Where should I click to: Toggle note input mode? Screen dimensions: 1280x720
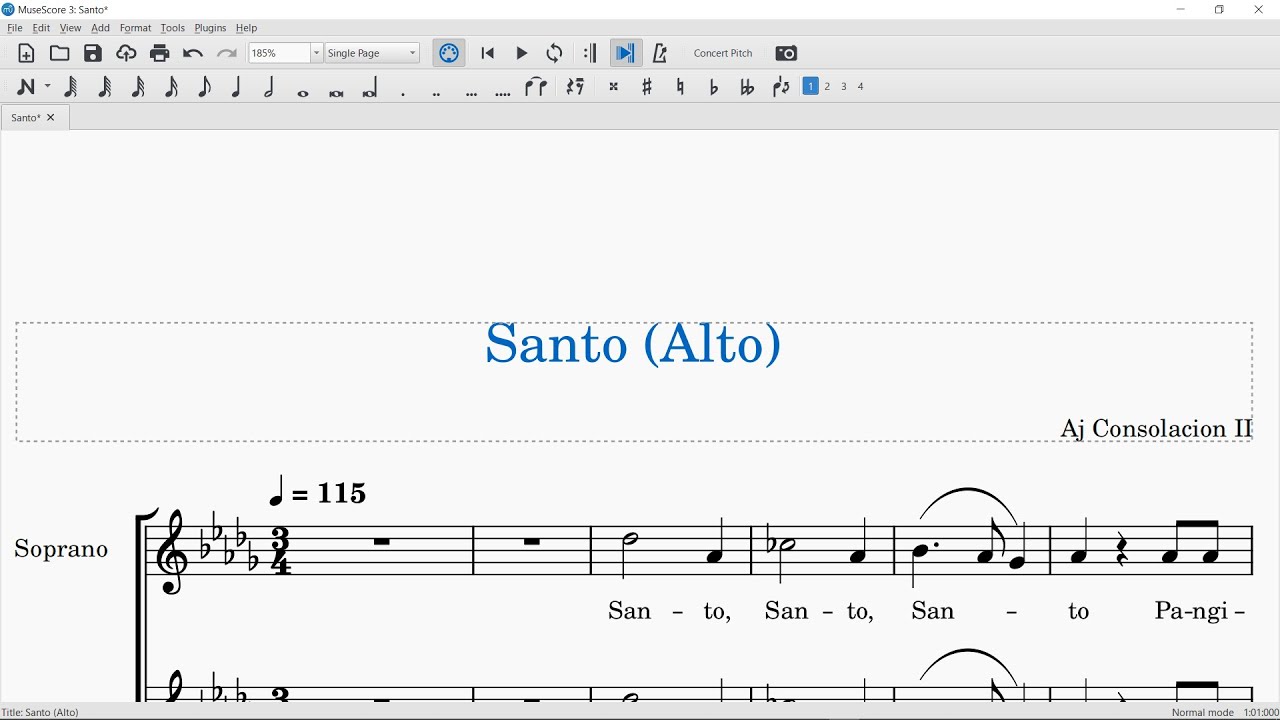[x=27, y=87]
